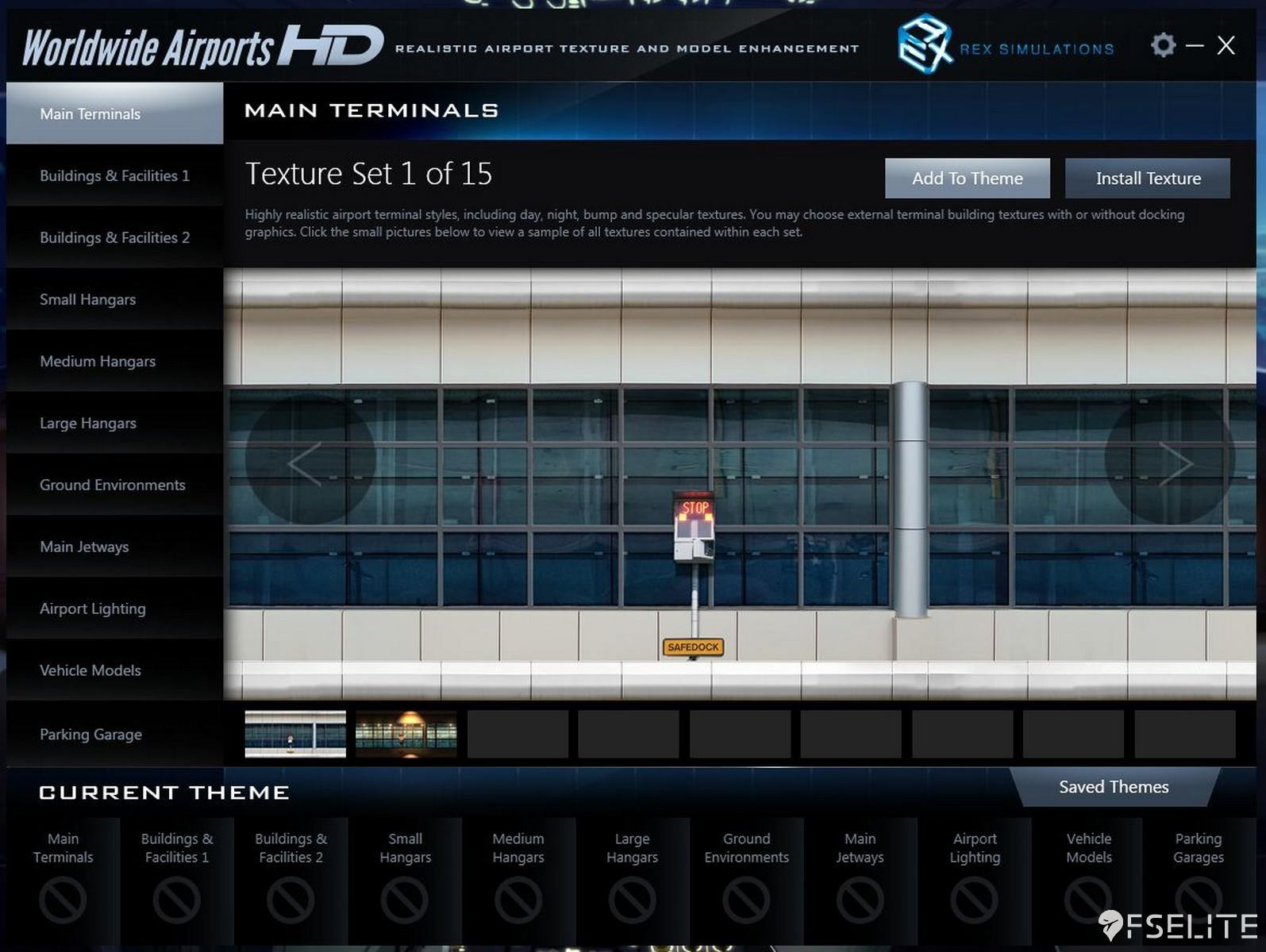Select the daytime terminal texture thumbnail
The width and height of the screenshot is (1266, 952).
tap(295, 734)
